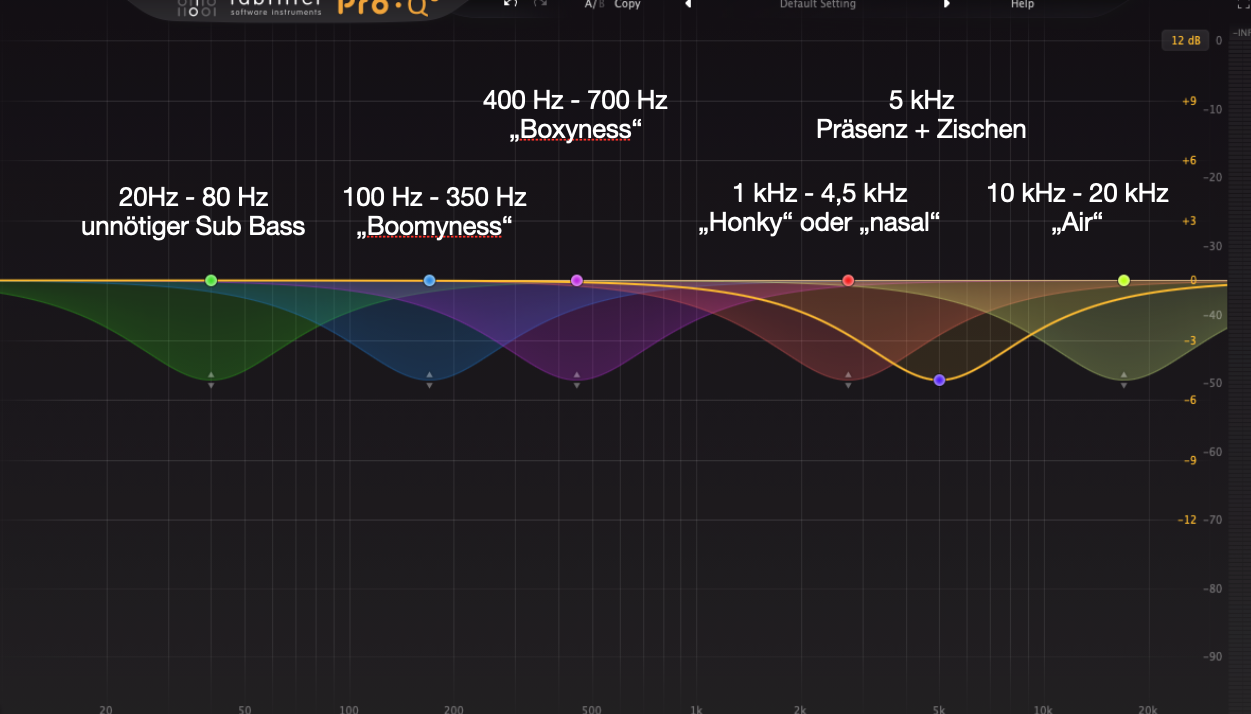The height and width of the screenshot is (714, 1251).
Task: Select the magenta Boxyness EQ band node
Action: [577, 281]
